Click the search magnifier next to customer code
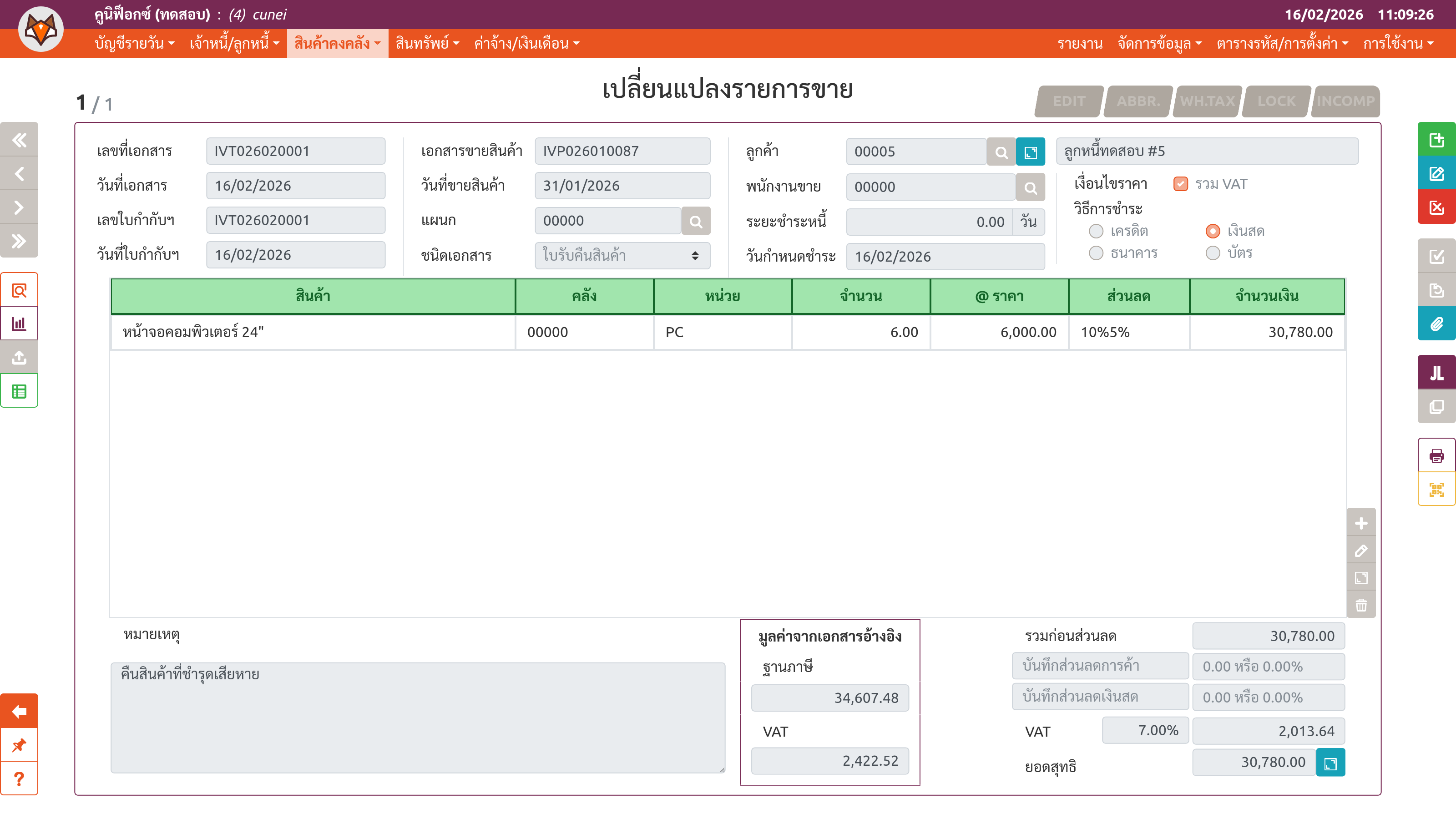1456x819 pixels. [1001, 152]
